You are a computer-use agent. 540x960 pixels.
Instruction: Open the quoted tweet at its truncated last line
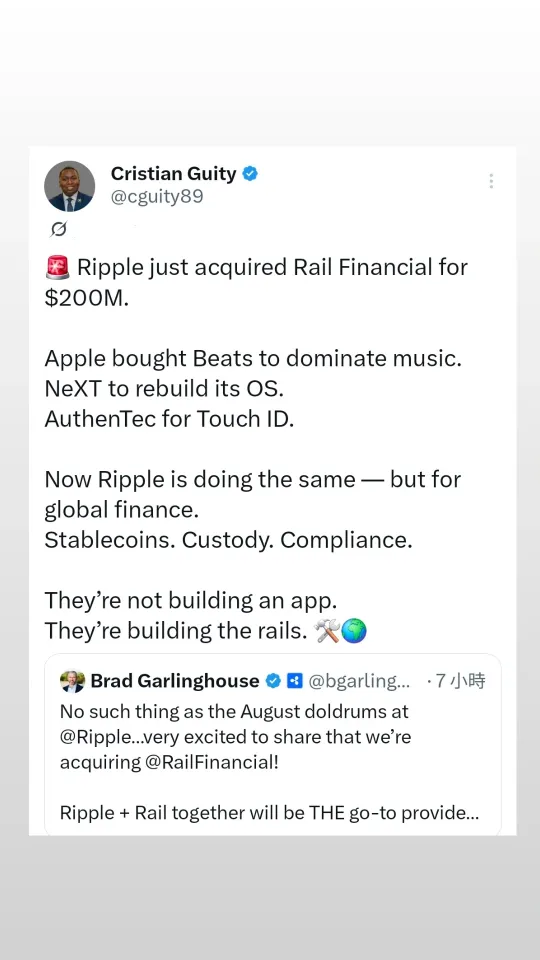(269, 813)
